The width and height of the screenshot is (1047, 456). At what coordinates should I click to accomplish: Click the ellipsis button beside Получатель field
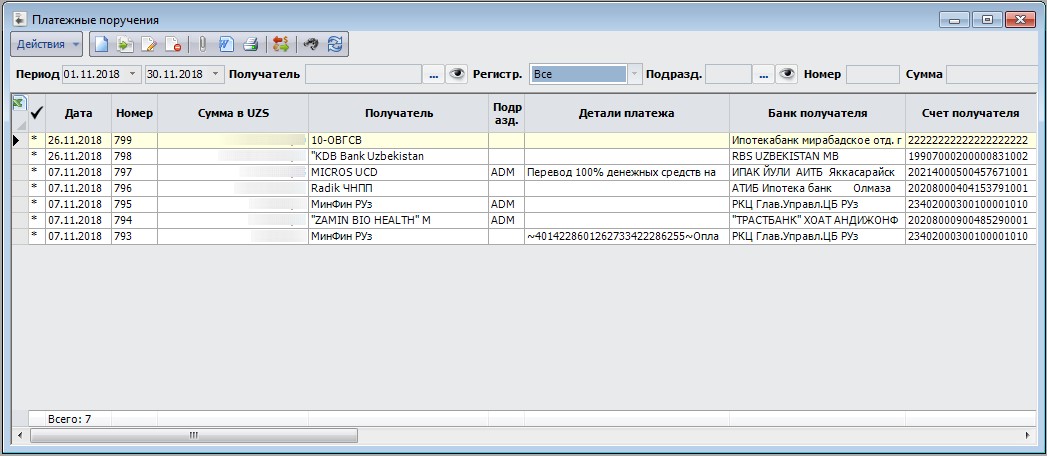pos(433,75)
